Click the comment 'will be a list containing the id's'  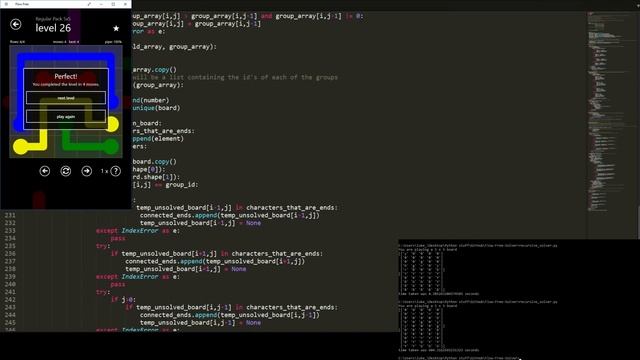coord(235,77)
